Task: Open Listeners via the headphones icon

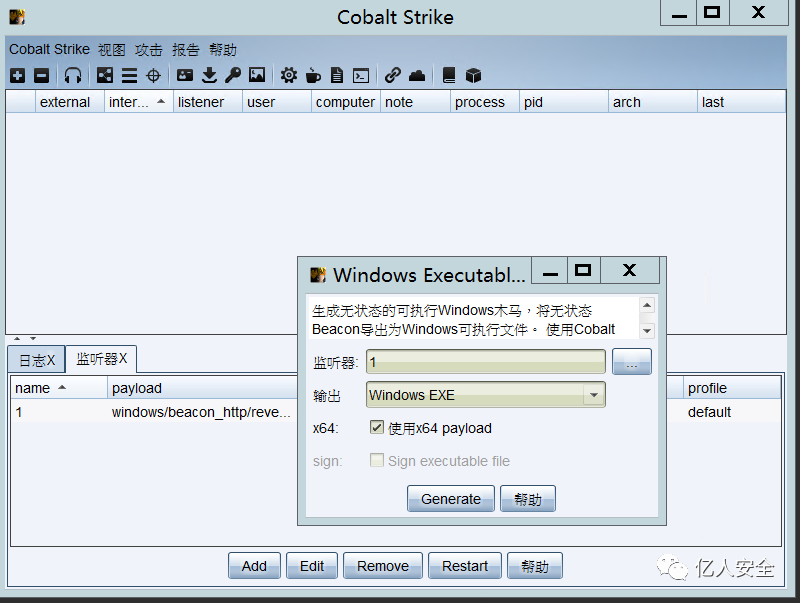Action: [x=72, y=76]
